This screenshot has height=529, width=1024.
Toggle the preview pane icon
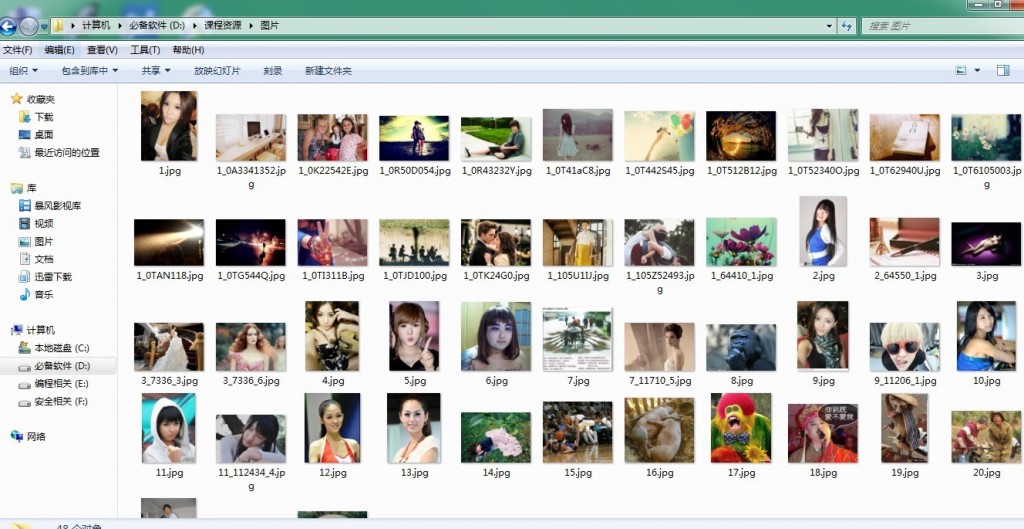tap(1003, 71)
